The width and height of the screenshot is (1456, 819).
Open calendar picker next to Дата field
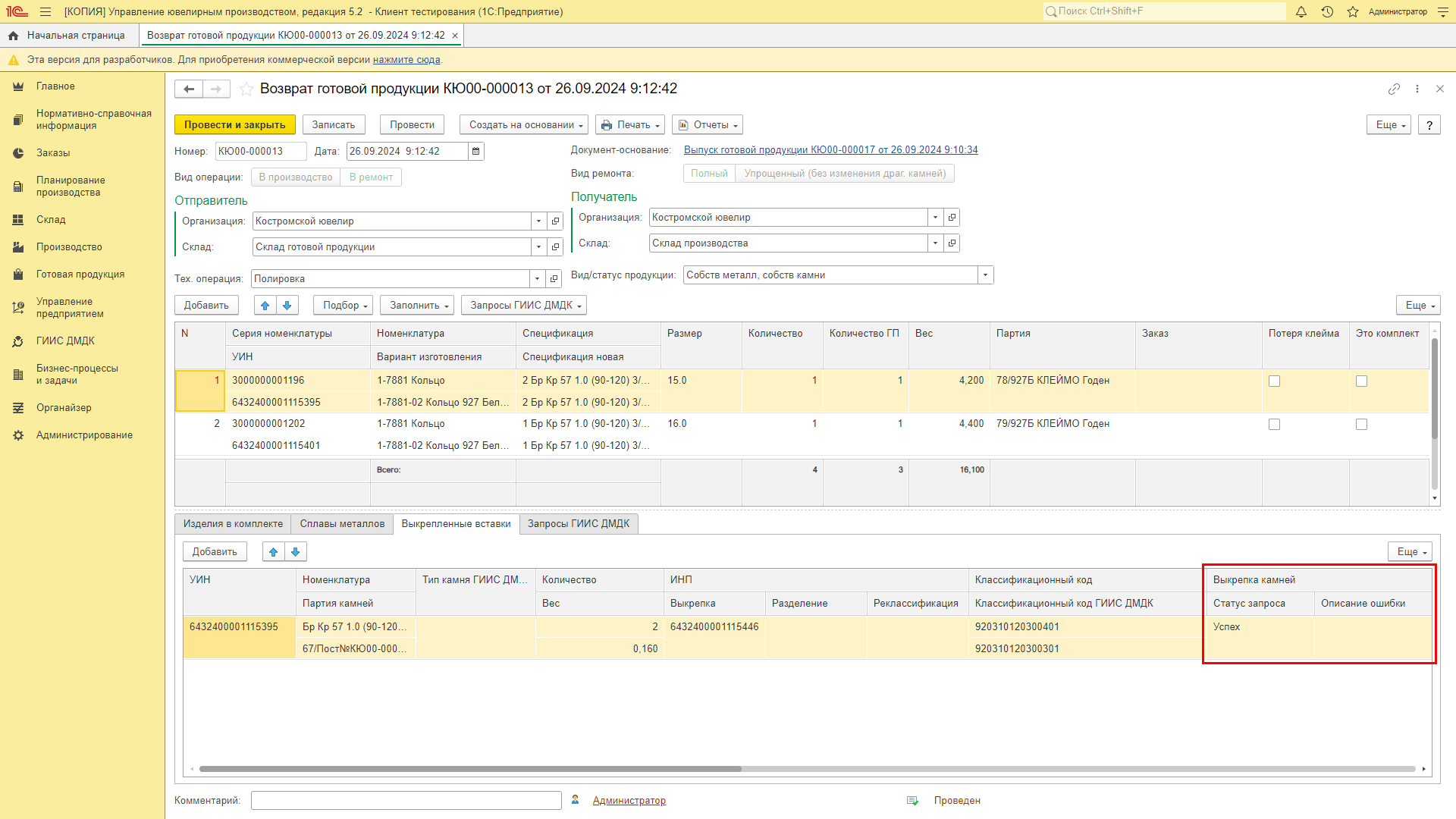point(475,151)
